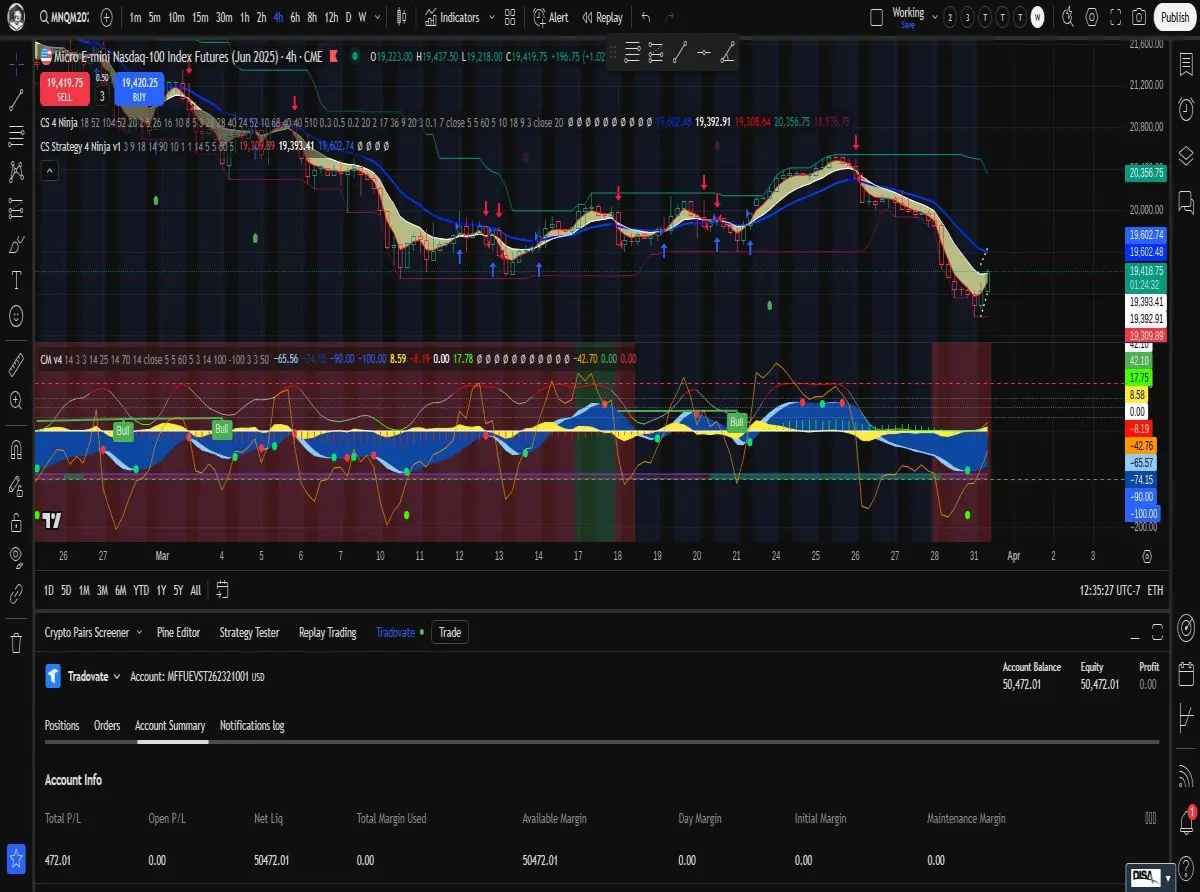The image size is (1200, 892).
Task: Take a chart snapshot camera
Action: pos(1140,17)
